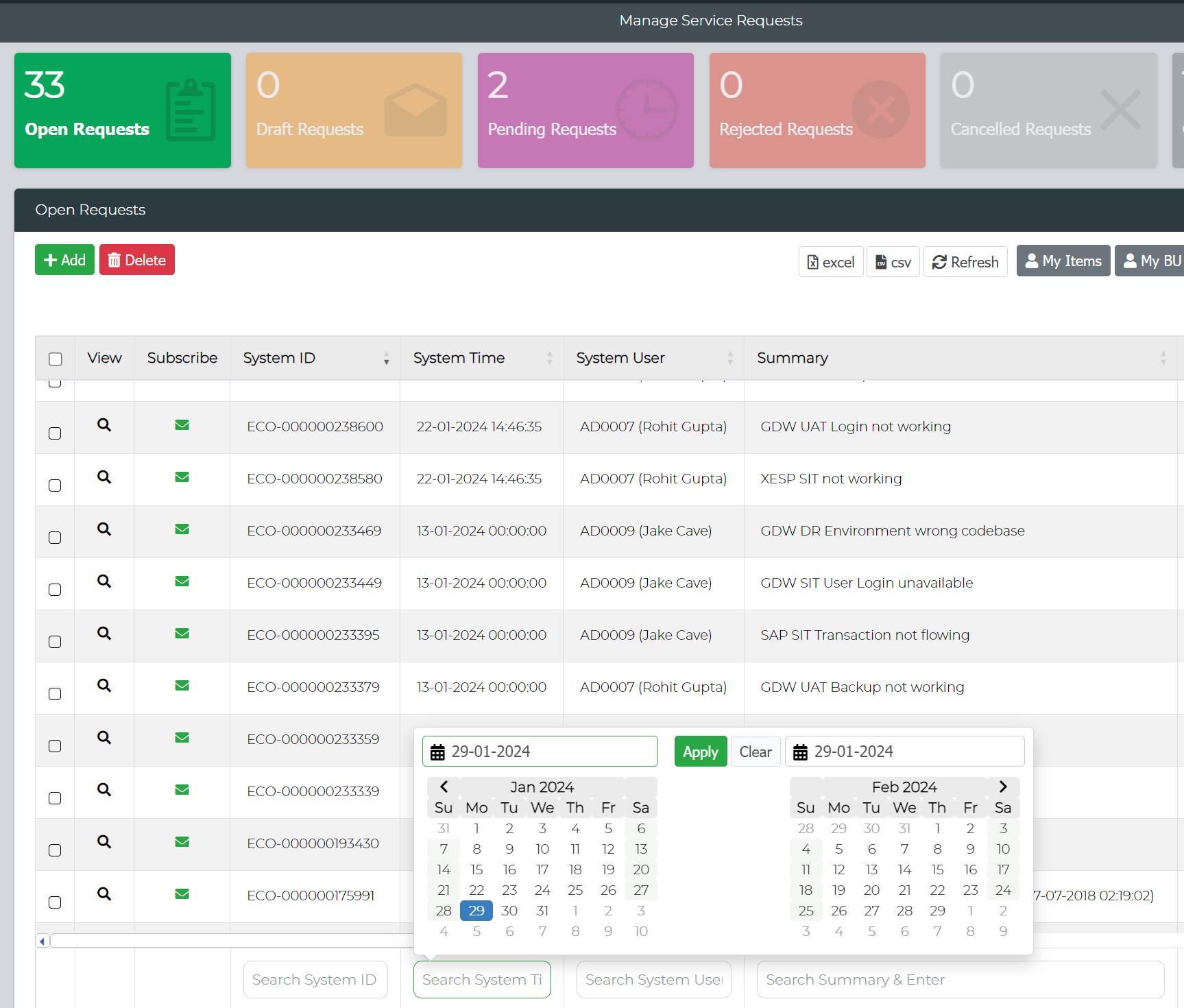This screenshot has height=1008, width=1184.
Task: Sort by System Time column arrows
Action: point(550,358)
